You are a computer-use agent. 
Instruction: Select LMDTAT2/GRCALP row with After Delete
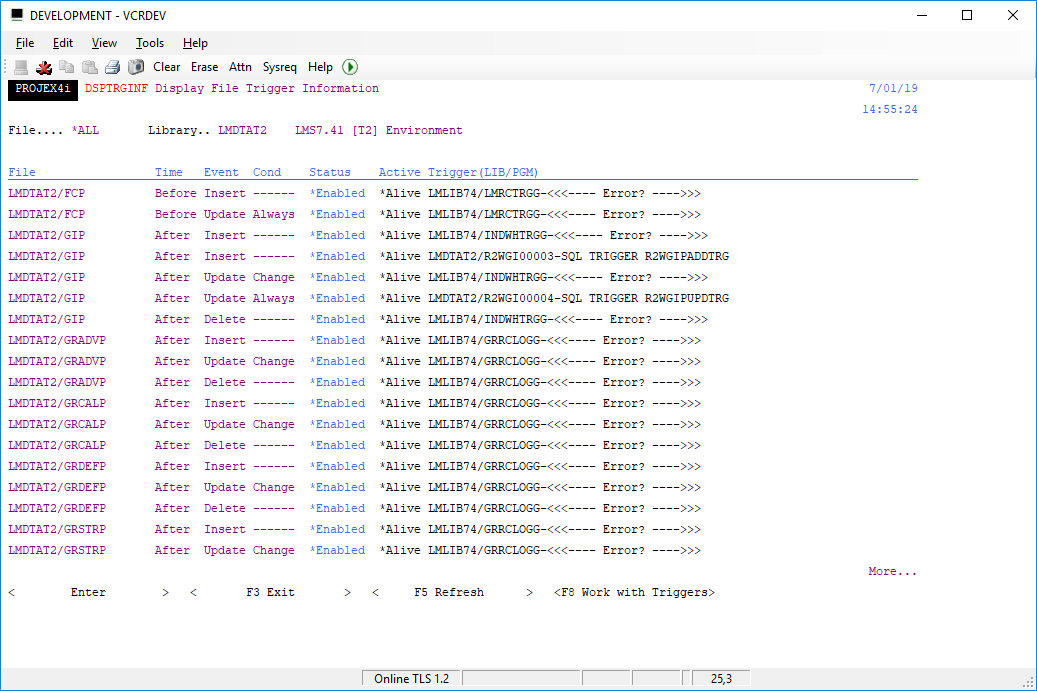354,446
